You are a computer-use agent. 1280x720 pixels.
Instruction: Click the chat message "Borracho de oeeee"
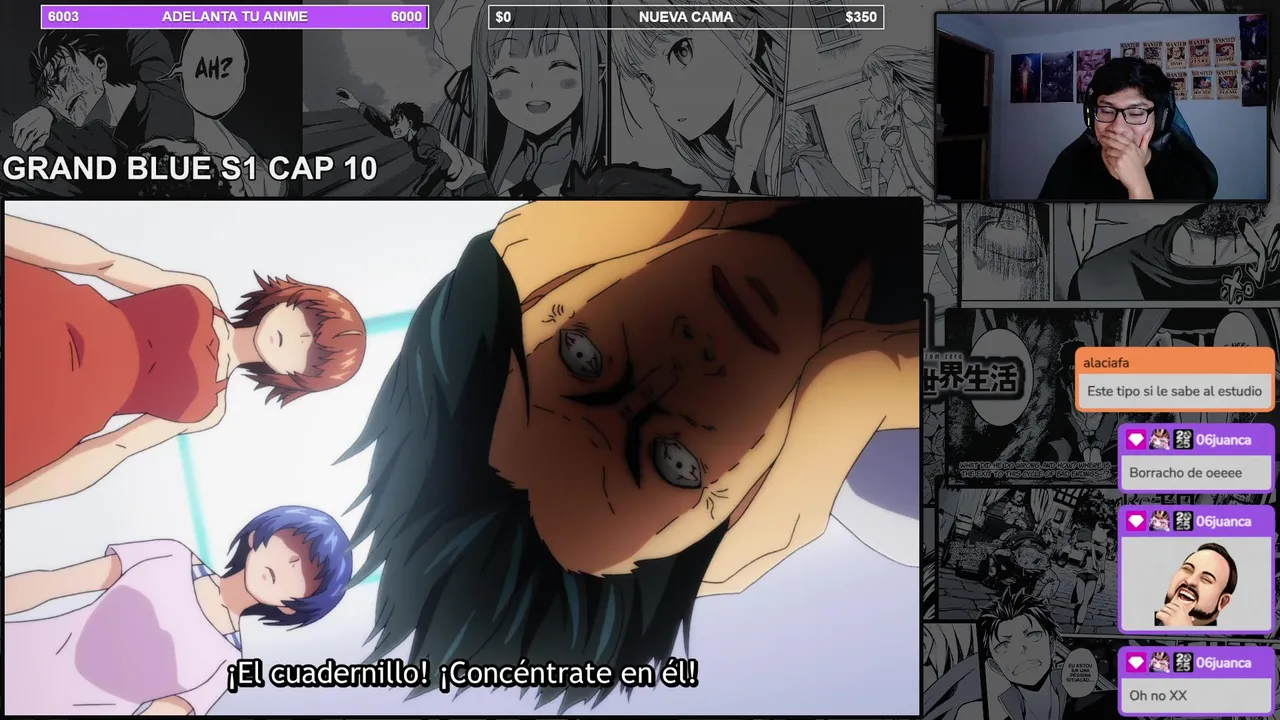[1185, 473]
